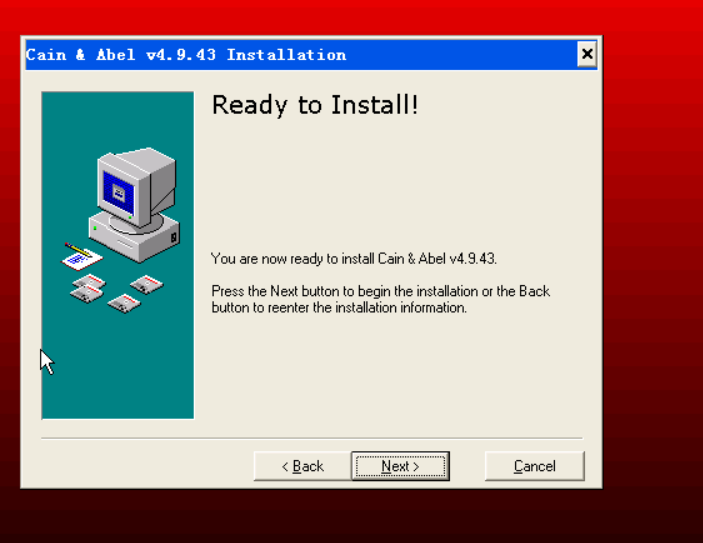Click the 'You are now ready to install' text
The width and height of the screenshot is (703, 543).
354,259
